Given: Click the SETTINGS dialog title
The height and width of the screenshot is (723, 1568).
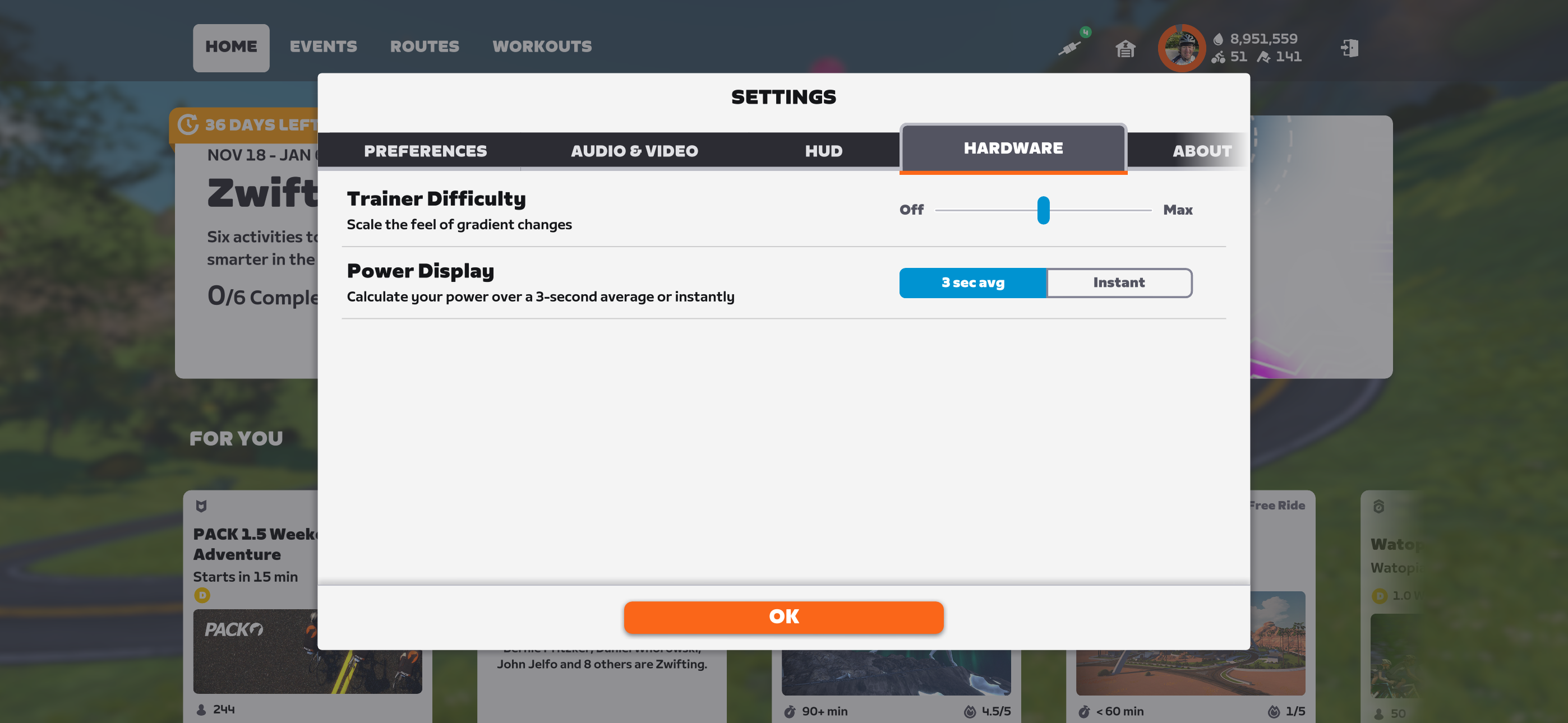Looking at the screenshot, I should tap(784, 98).
